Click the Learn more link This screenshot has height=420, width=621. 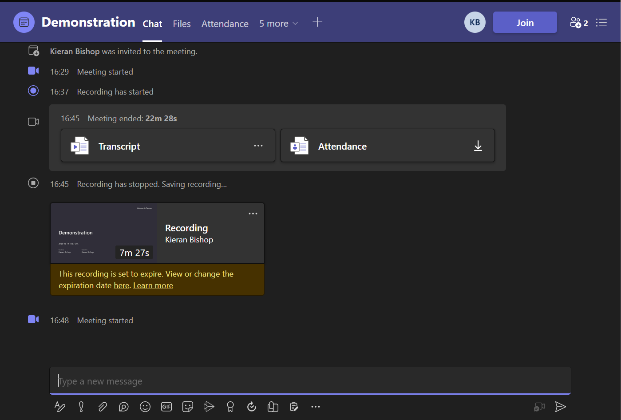pos(153,286)
